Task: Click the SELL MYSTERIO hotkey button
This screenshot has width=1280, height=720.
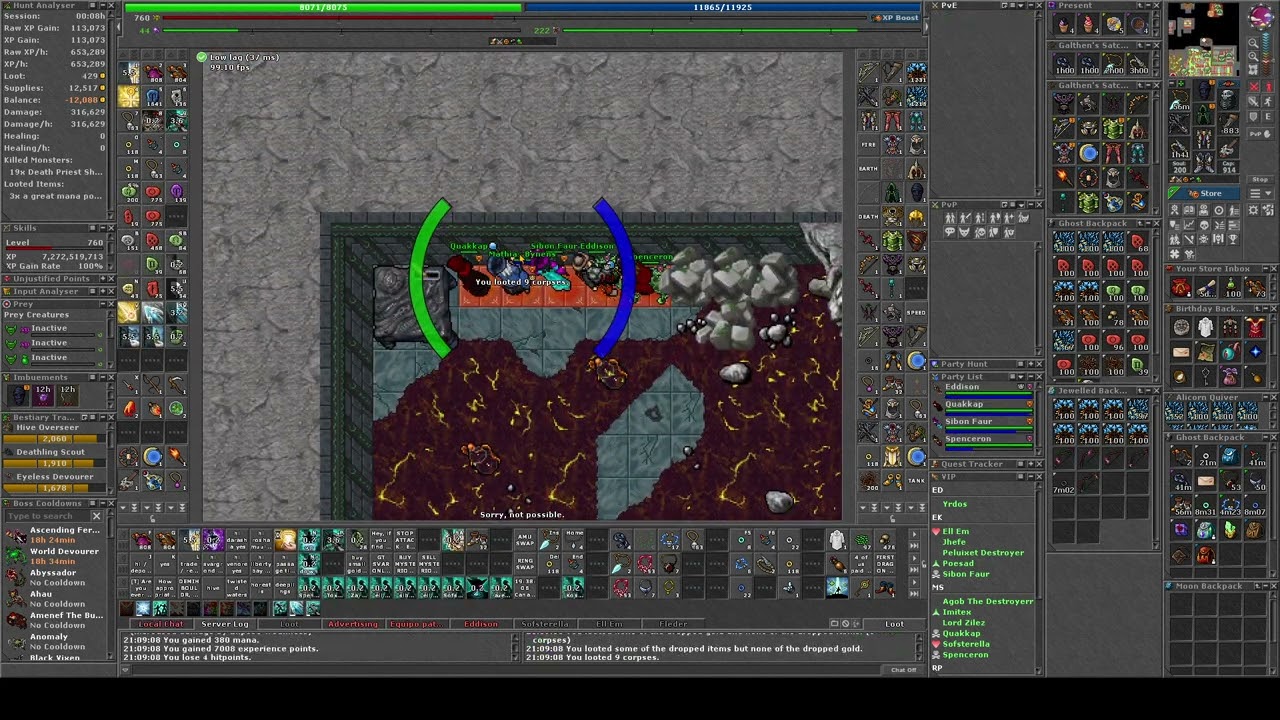Action: point(428,563)
